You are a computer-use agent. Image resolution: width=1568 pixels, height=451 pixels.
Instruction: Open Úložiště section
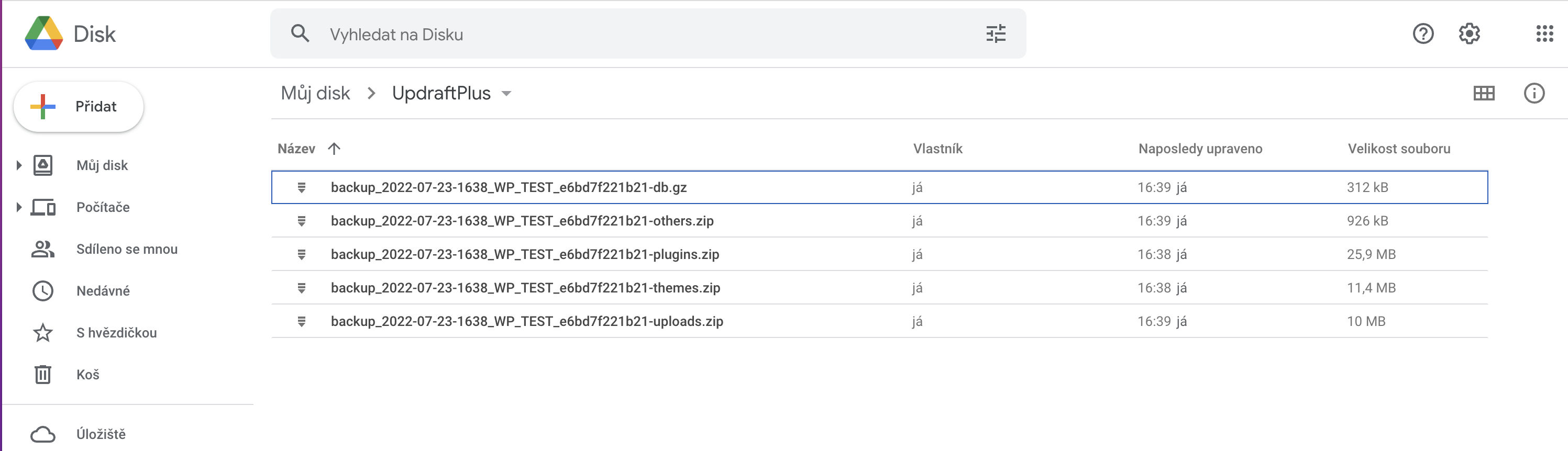tap(101, 434)
